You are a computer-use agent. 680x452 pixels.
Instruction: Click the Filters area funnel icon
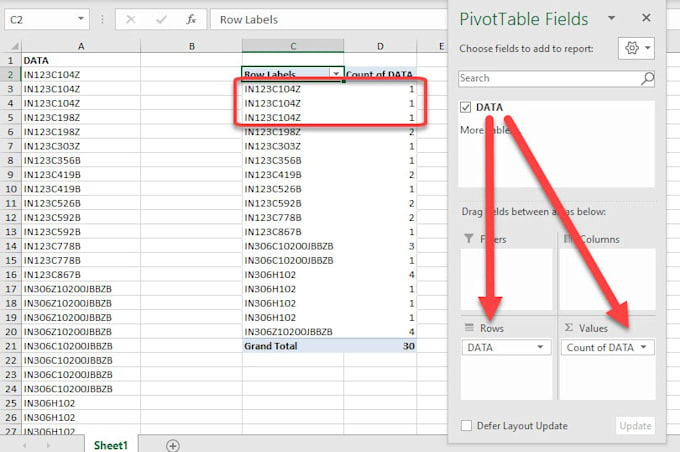click(x=469, y=239)
